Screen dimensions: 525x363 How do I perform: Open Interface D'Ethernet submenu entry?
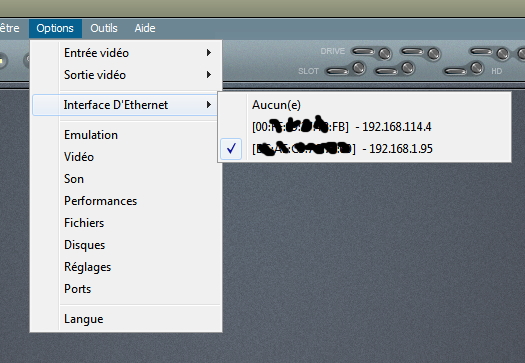click(125, 105)
